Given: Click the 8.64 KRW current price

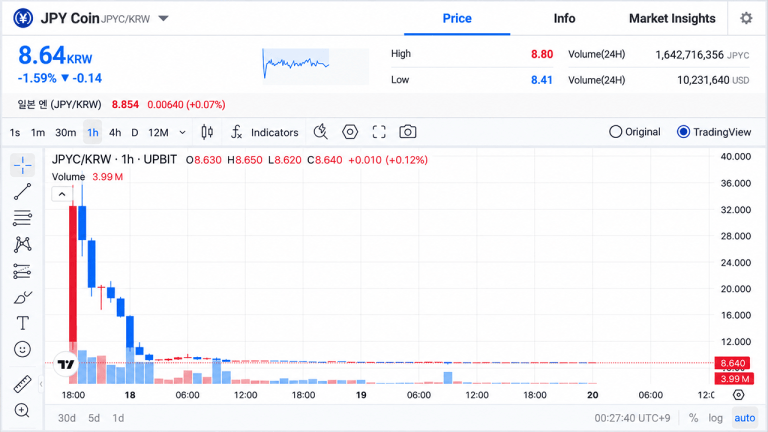Looking at the screenshot, I should [x=55, y=55].
